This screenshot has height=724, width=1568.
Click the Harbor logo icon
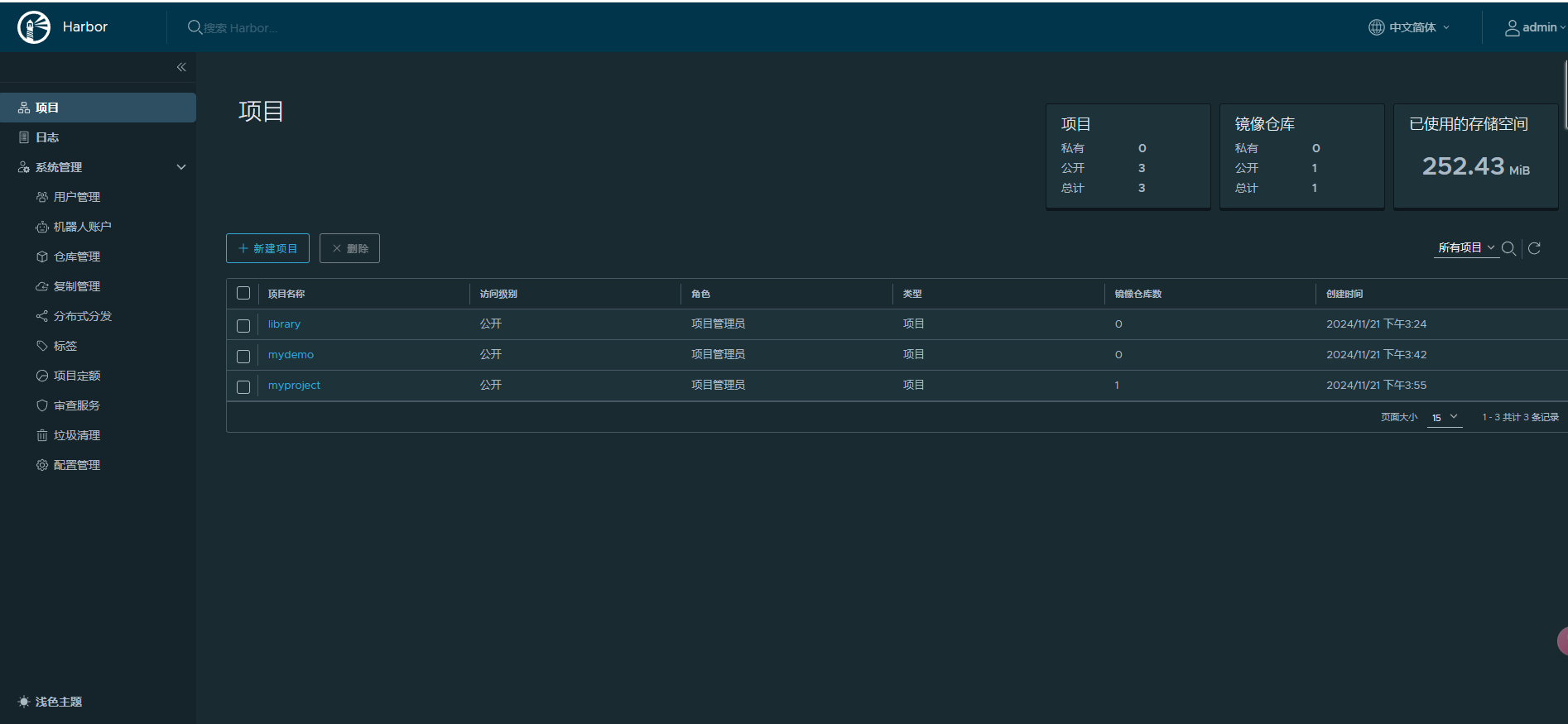pyautogui.click(x=34, y=27)
